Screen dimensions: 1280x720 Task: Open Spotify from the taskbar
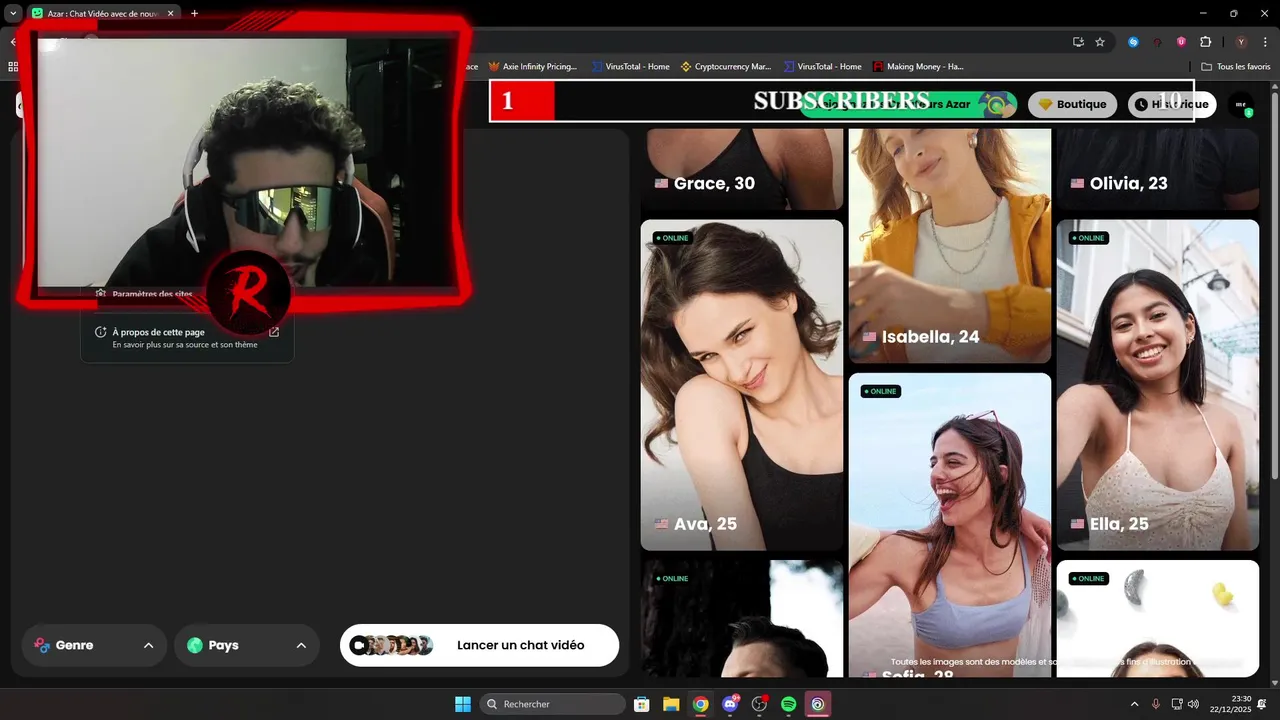(788, 704)
